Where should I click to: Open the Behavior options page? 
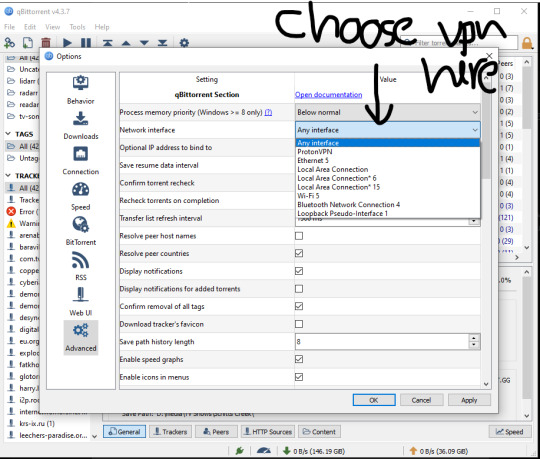point(81,90)
